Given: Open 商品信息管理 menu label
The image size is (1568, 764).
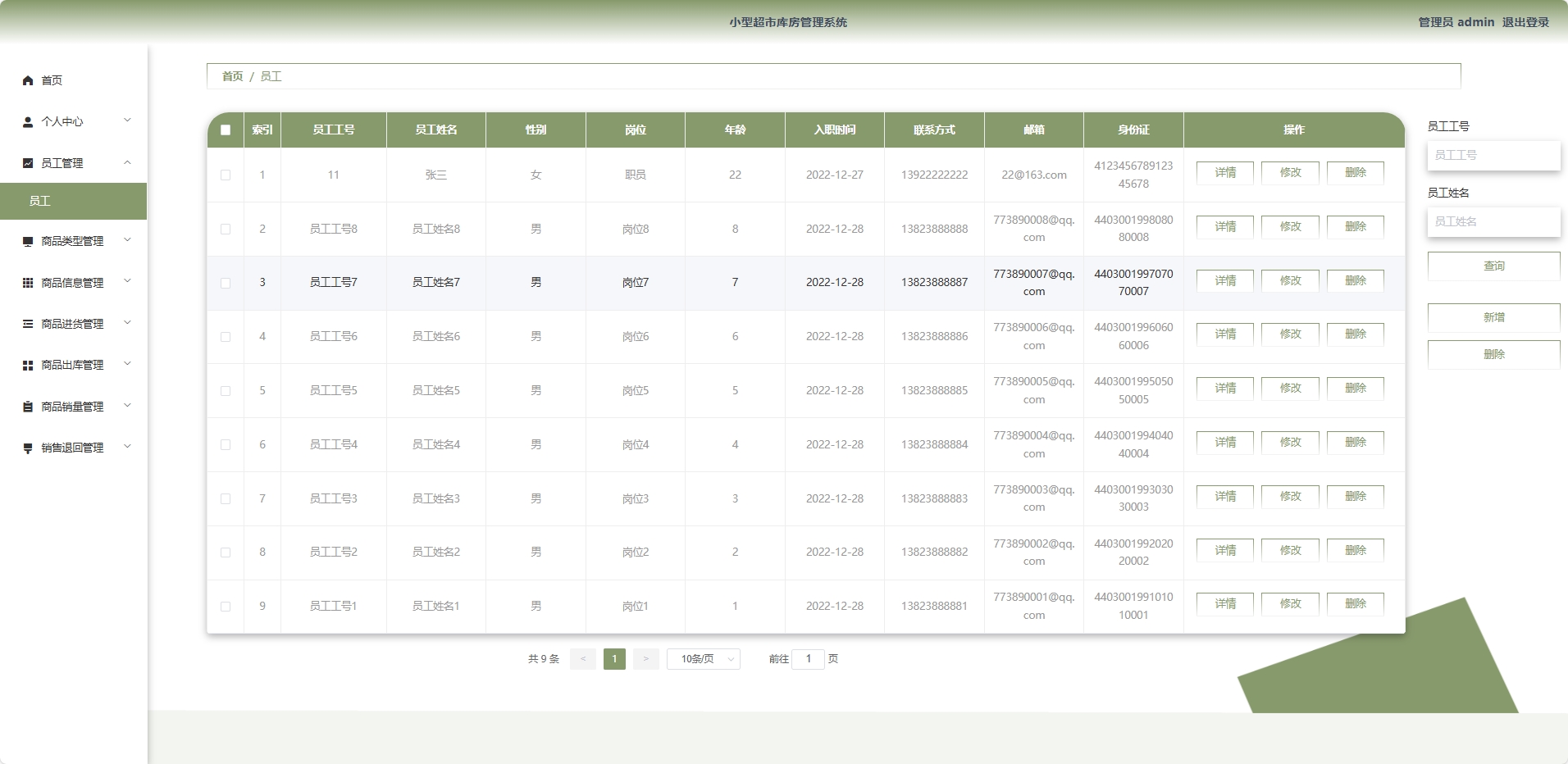Looking at the screenshot, I should (x=72, y=283).
